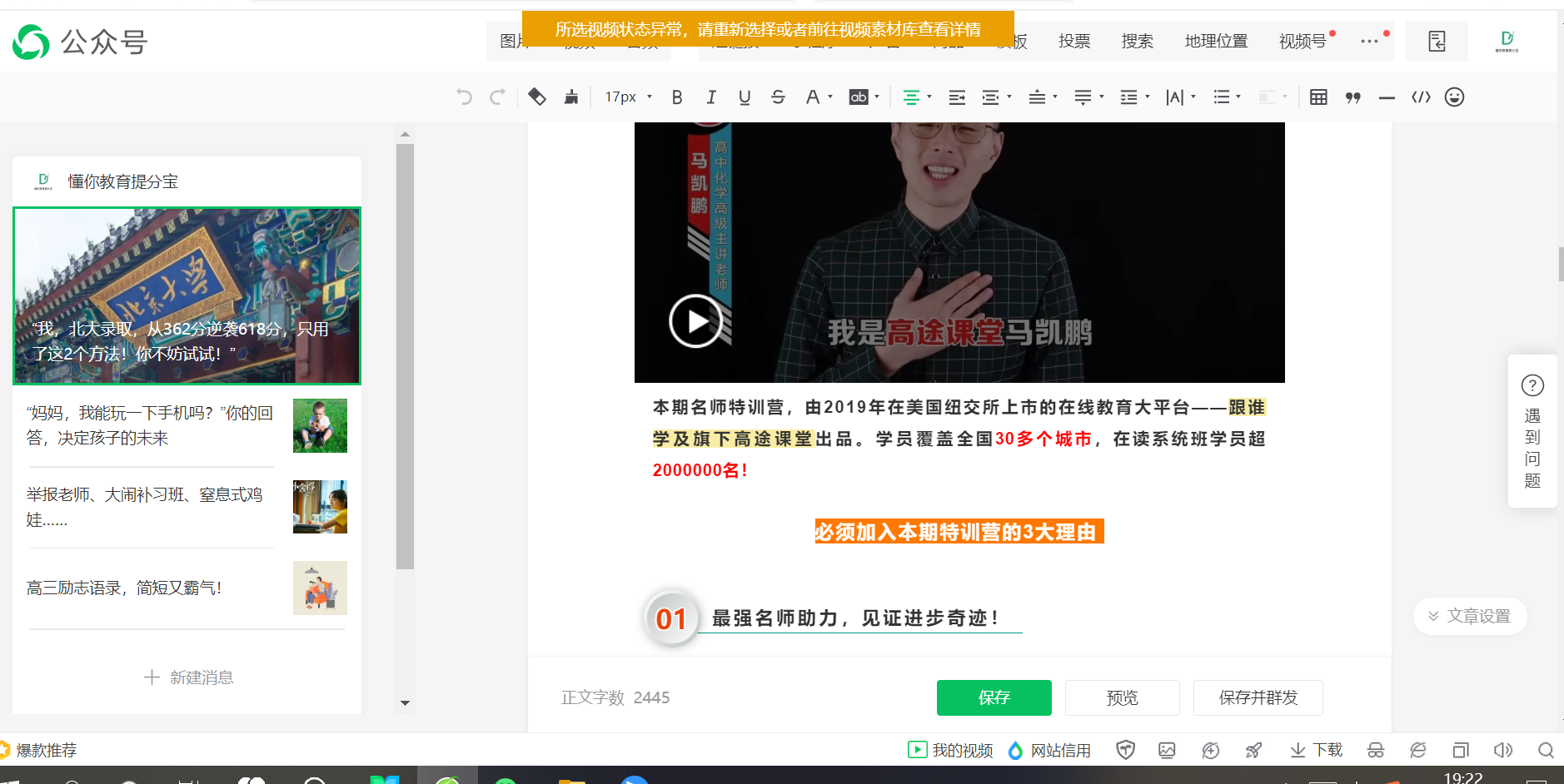Click the incognito glasses icon in the status bar
The image size is (1564, 784).
point(1376,751)
